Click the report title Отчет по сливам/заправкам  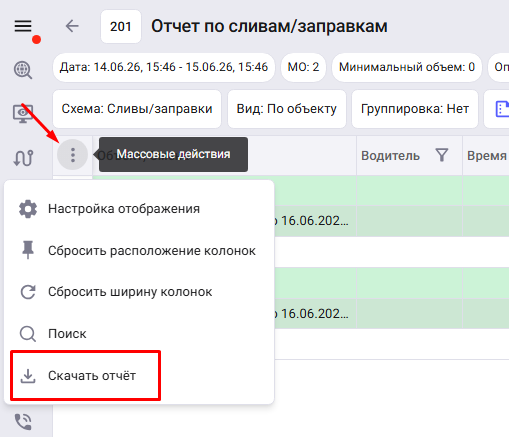(x=269, y=26)
